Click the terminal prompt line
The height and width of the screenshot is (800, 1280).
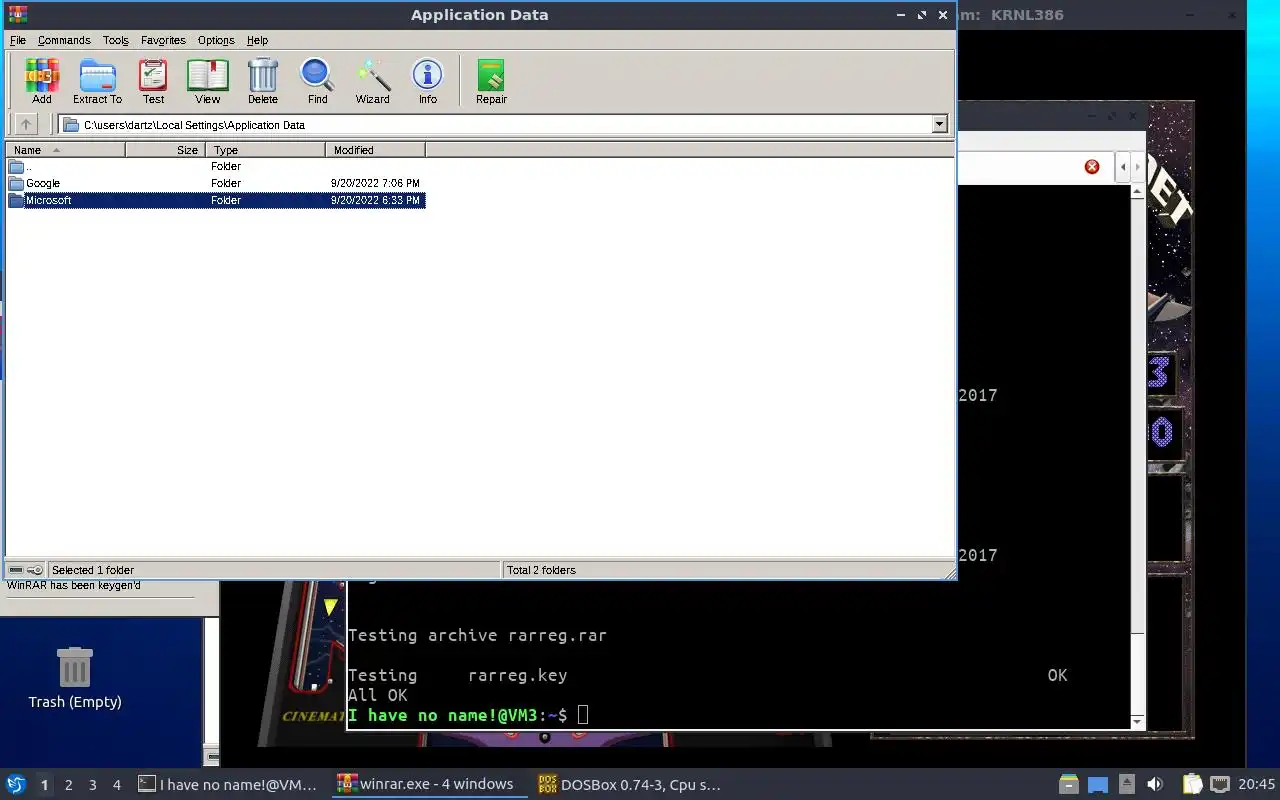click(x=468, y=715)
